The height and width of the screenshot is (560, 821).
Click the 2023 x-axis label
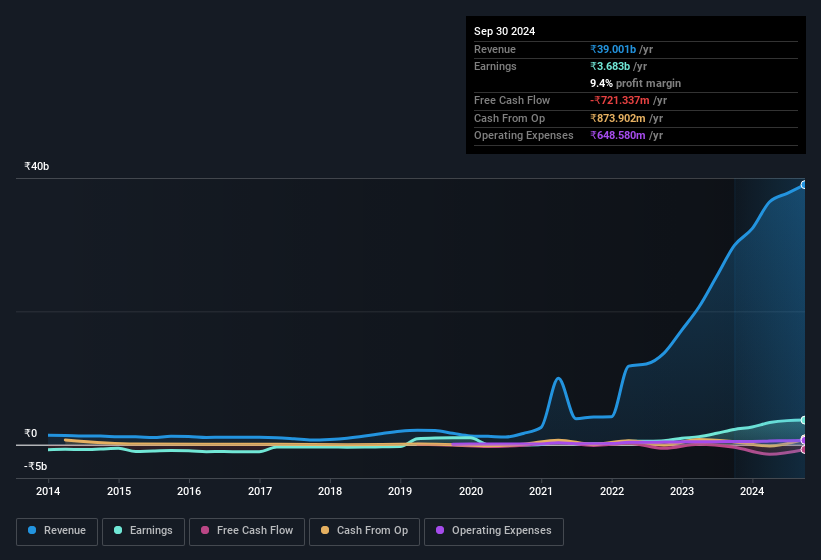point(682,491)
